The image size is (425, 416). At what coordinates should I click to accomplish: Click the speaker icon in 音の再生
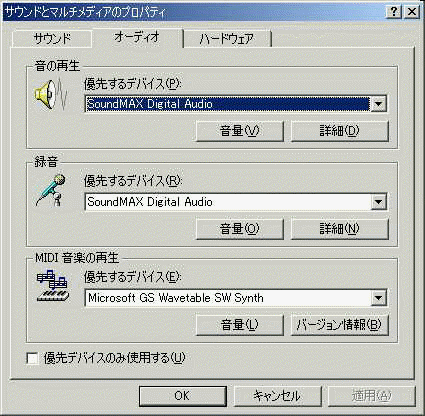[51, 94]
